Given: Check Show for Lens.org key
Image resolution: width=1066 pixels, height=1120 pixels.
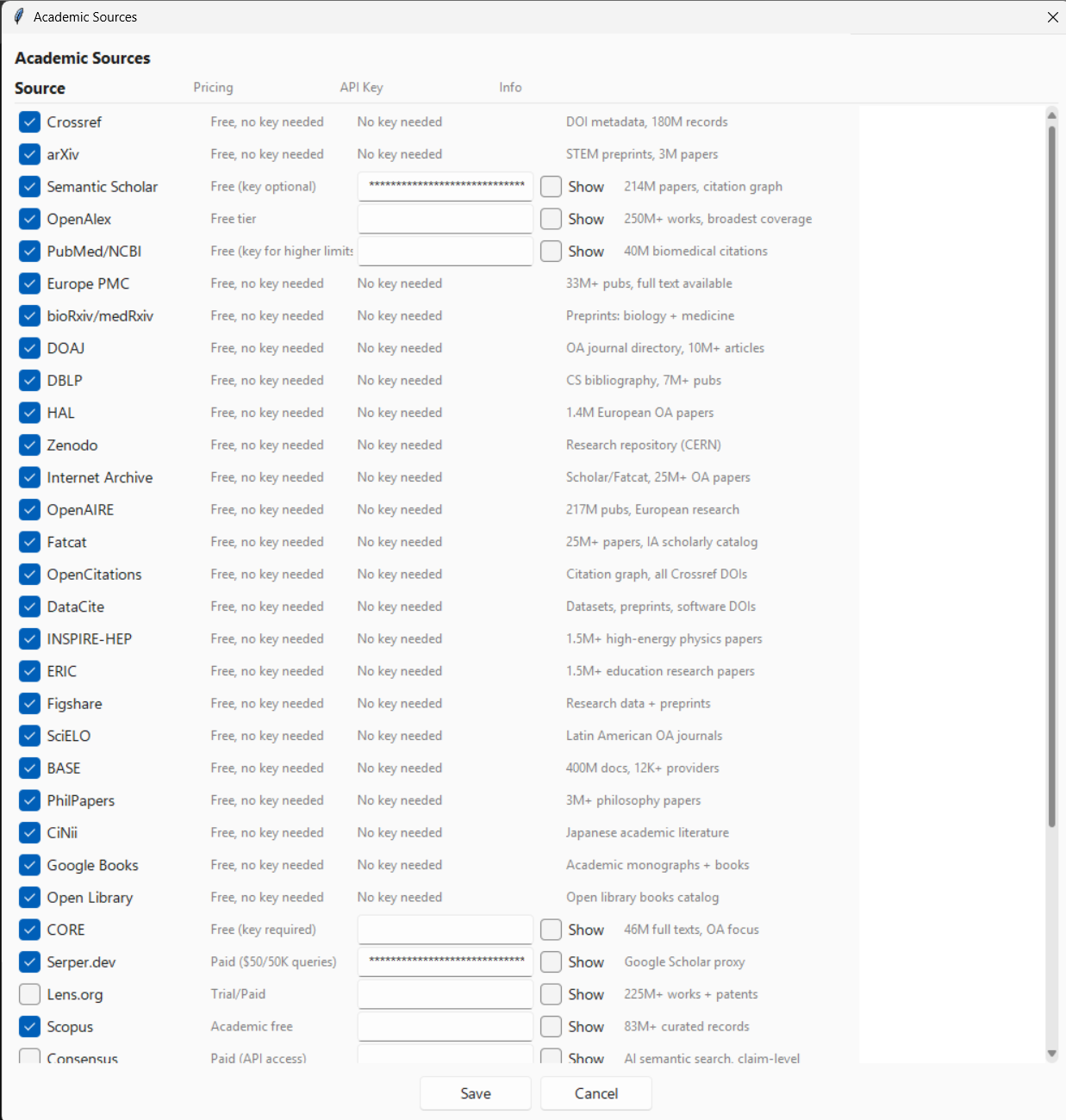Looking at the screenshot, I should pyautogui.click(x=552, y=994).
